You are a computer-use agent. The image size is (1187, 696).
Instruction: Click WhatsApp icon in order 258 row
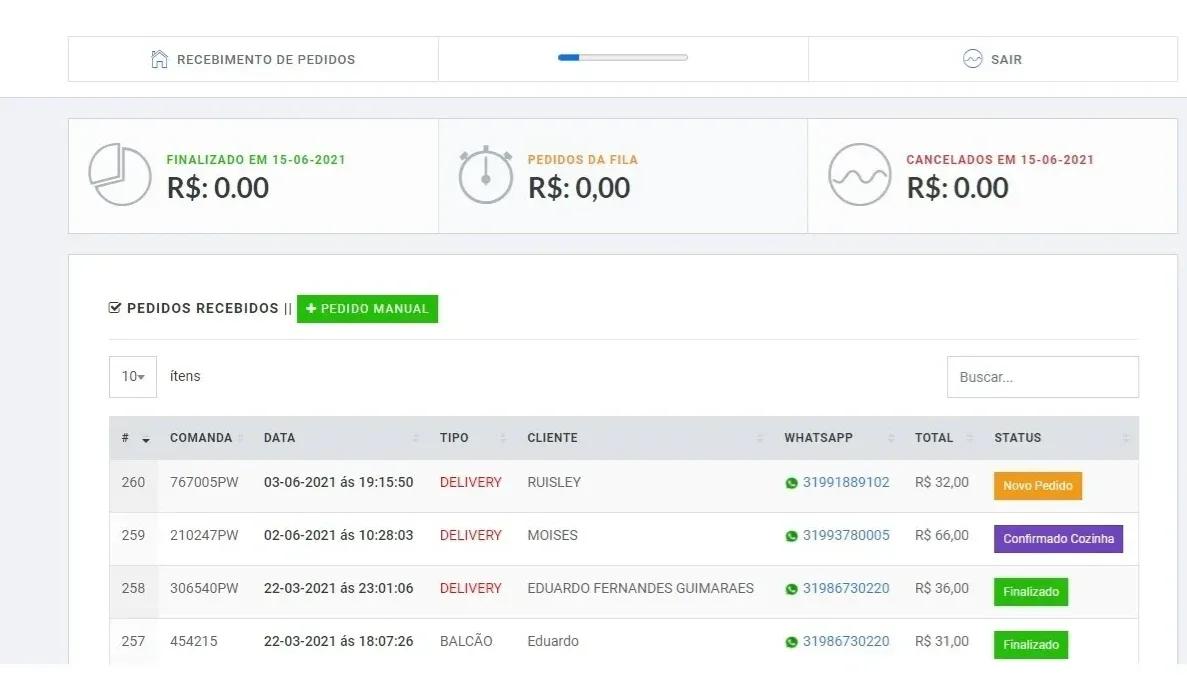(791, 589)
